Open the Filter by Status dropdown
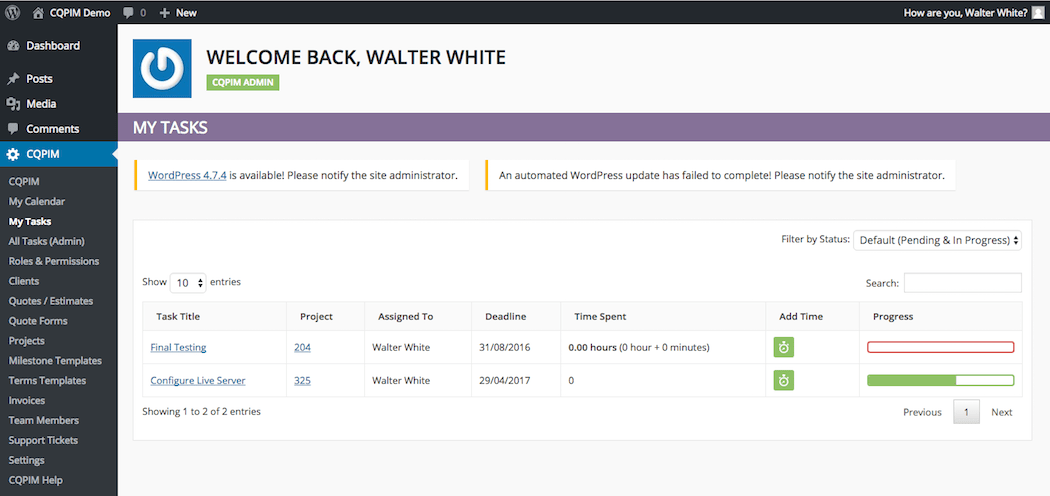 (937, 240)
